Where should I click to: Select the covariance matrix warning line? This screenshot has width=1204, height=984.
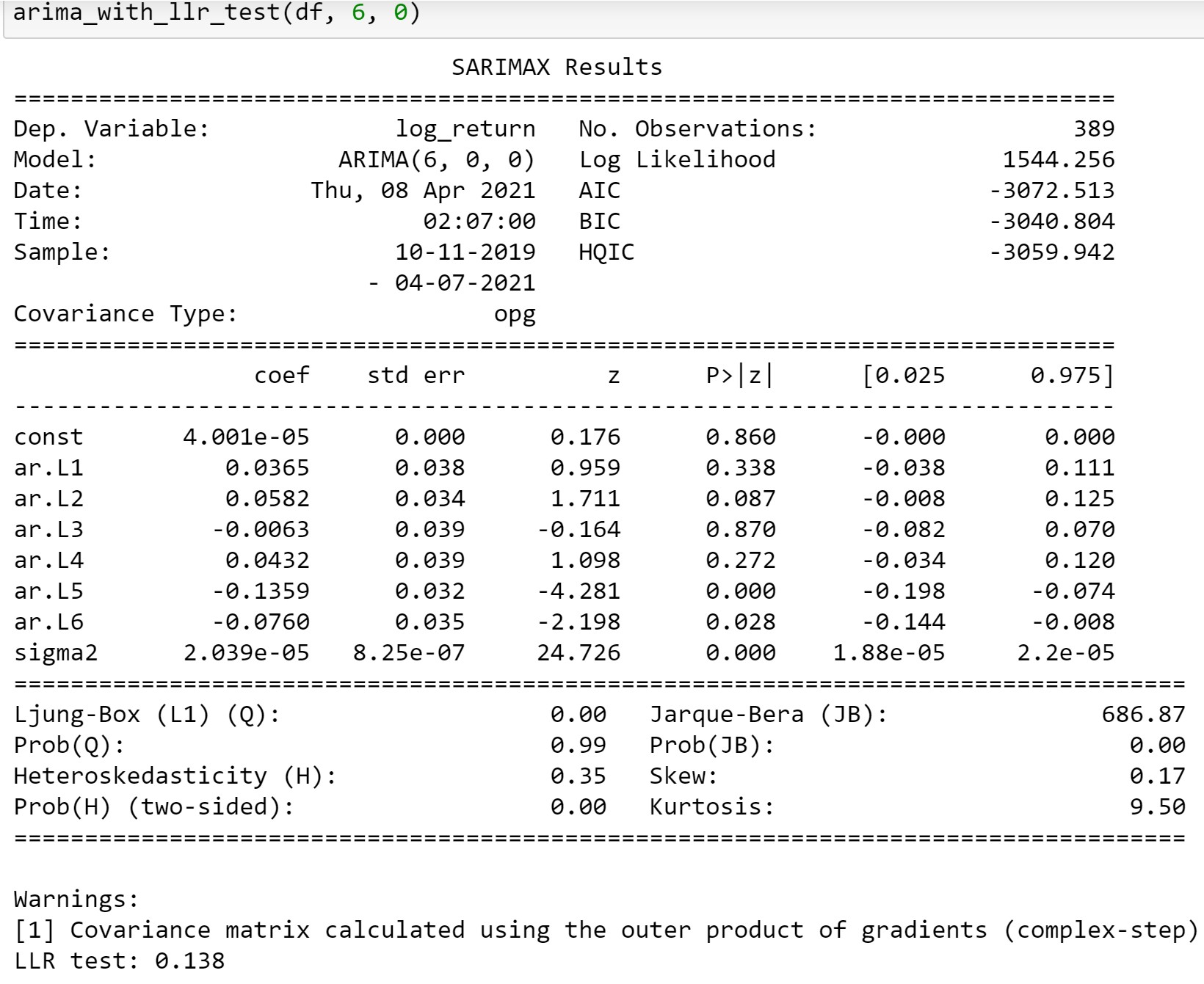(606, 930)
